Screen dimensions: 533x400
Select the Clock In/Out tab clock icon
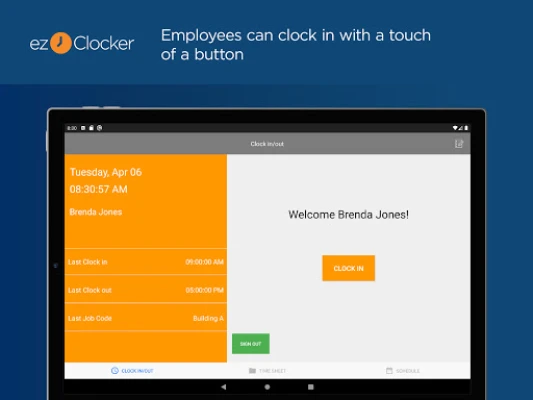point(115,370)
